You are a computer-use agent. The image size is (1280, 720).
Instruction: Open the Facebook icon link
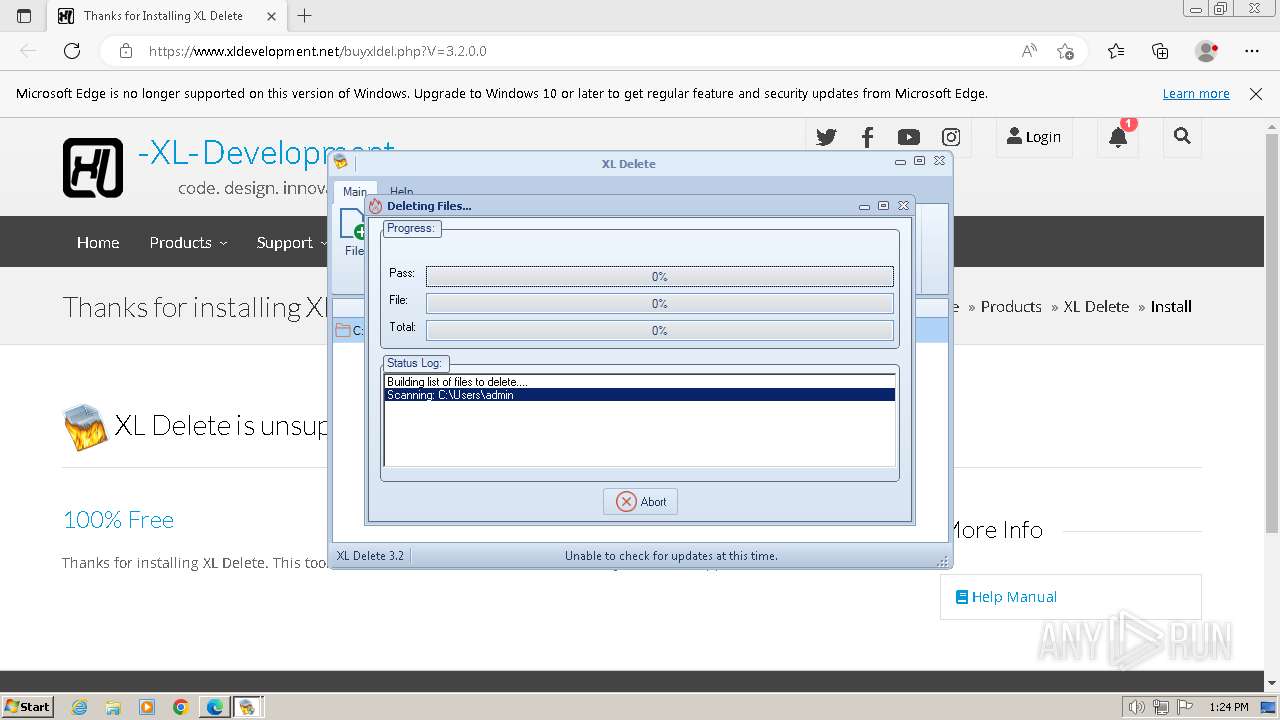[x=867, y=137]
